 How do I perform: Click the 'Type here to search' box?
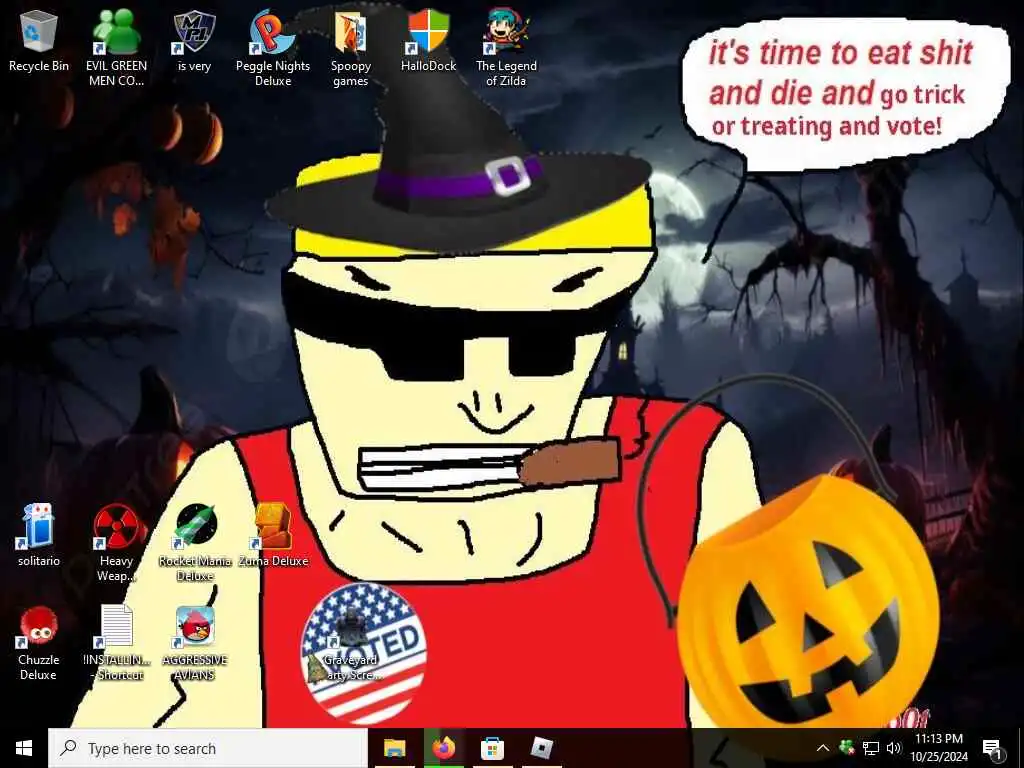208,748
